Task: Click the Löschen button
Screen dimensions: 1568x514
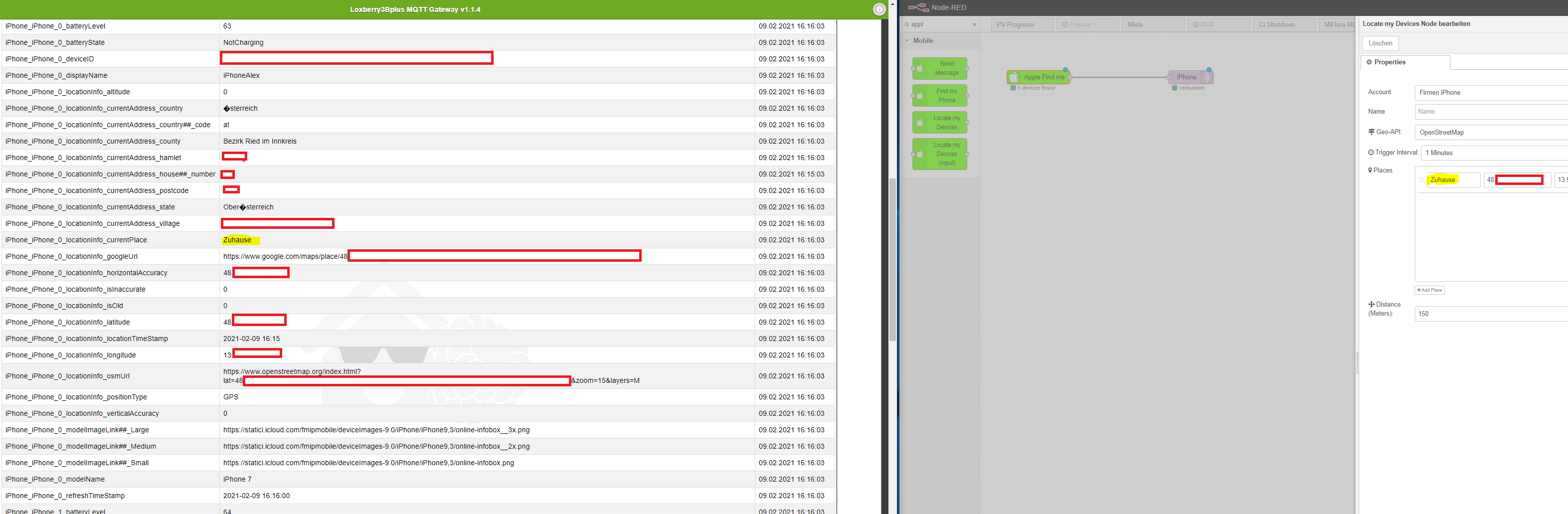Action: (1380, 43)
